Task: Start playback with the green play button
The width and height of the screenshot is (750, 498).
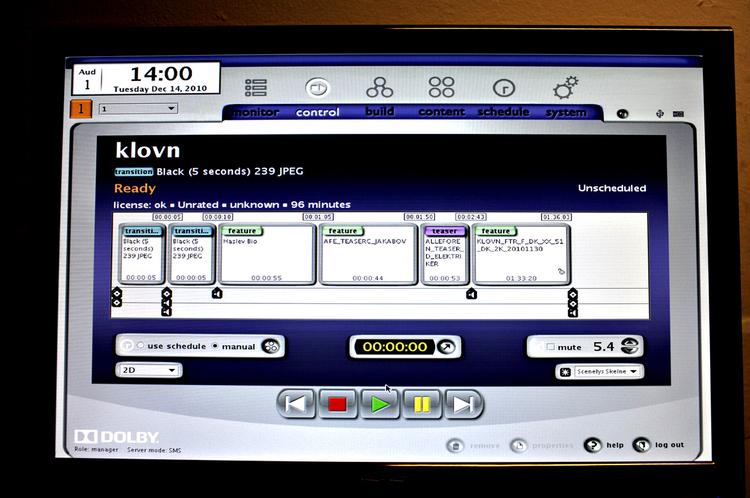Action: click(x=380, y=404)
